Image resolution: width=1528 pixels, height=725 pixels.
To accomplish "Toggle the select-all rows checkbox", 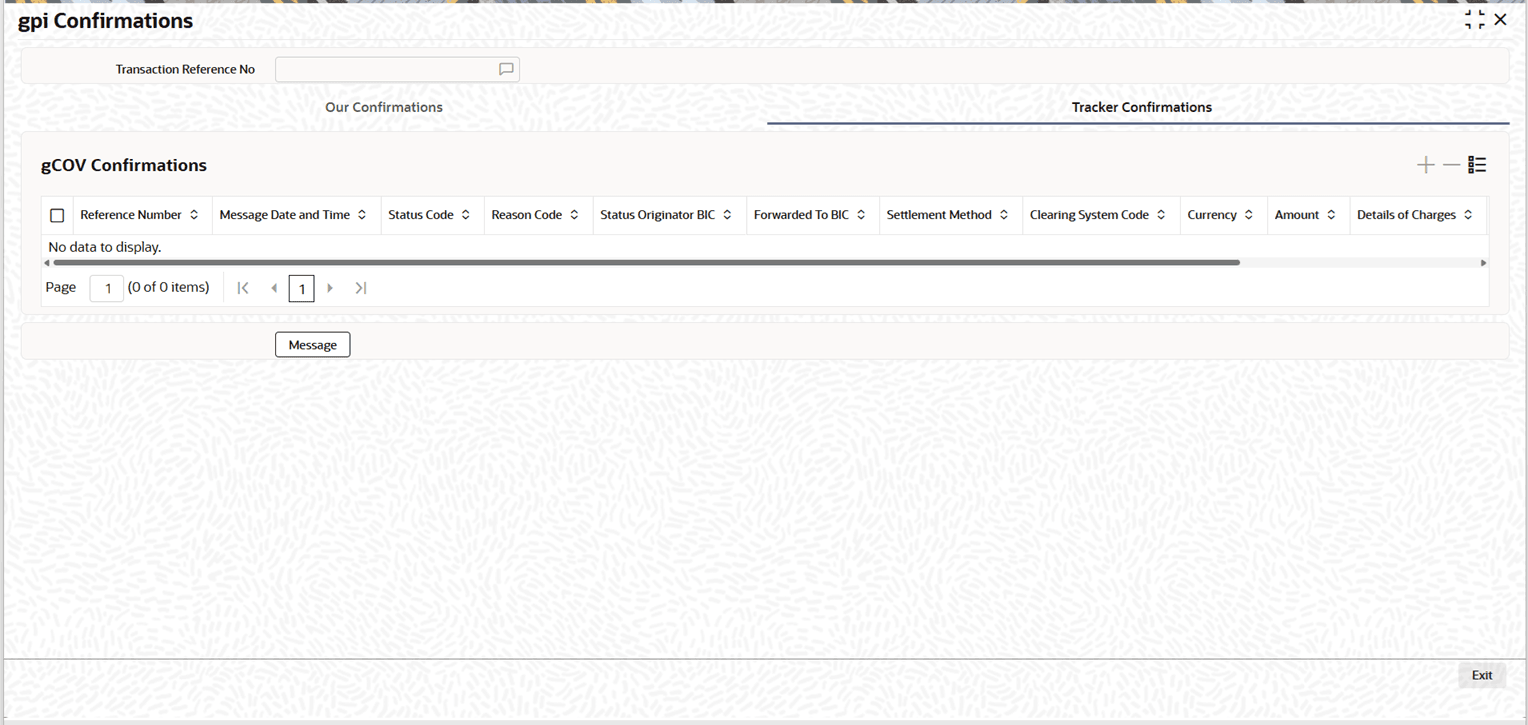I will point(57,215).
